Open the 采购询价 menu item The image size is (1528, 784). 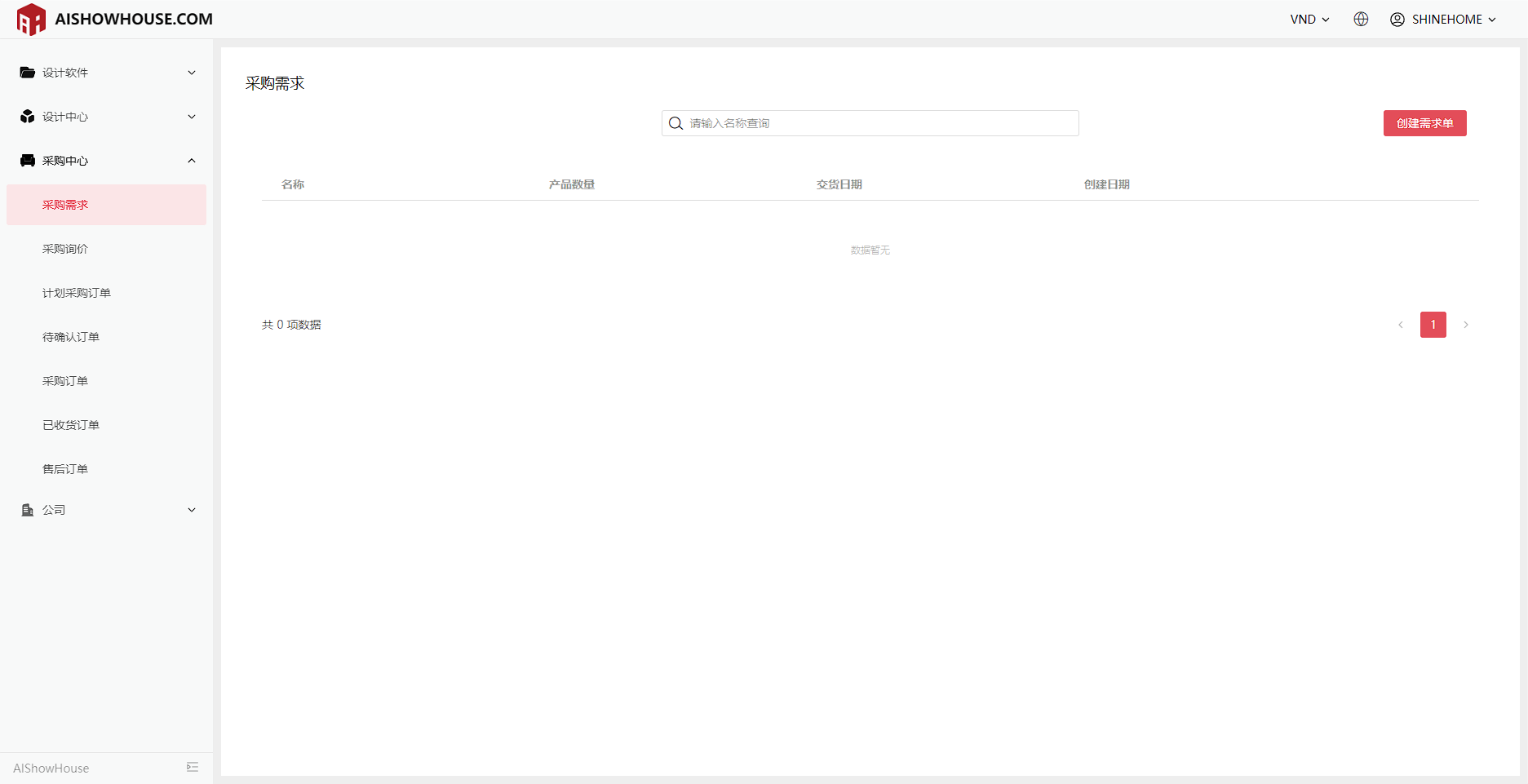point(106,249)
